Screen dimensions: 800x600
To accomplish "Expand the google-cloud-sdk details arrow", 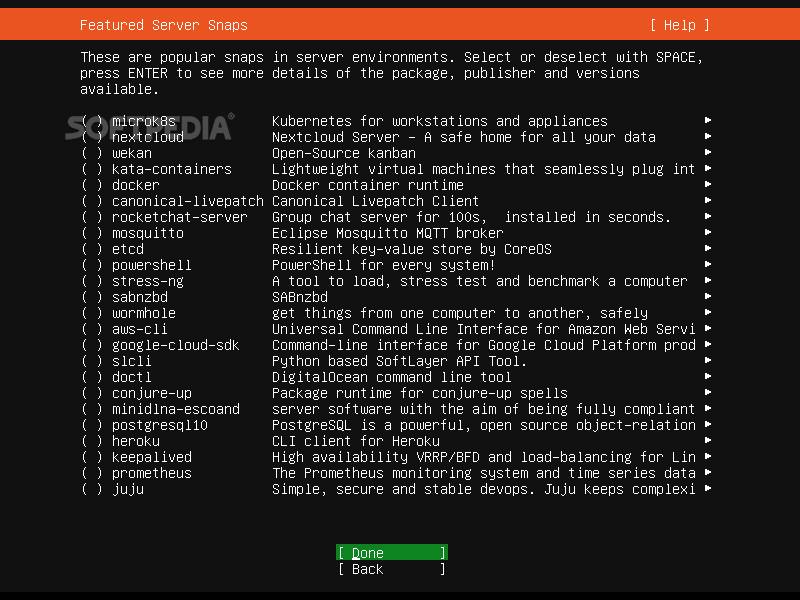I will (708, 344).
